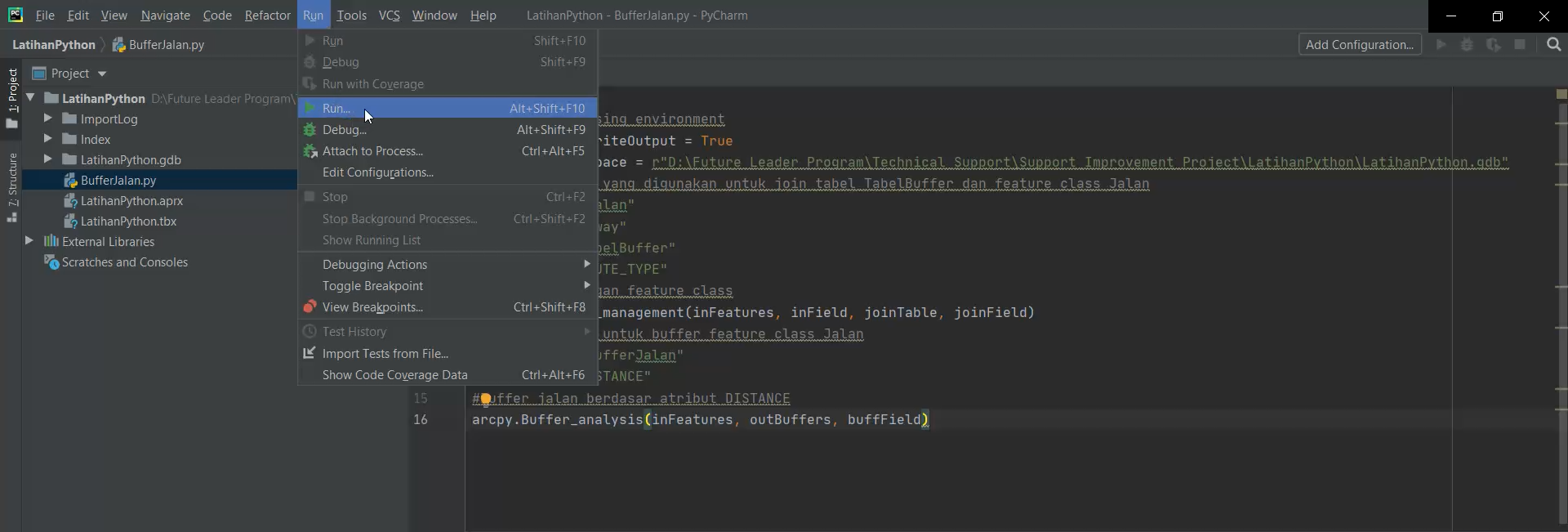Image resolution: width=1568 pixels, height=532 pixels.
Task: Open the Structure tool window sidebar
Action: 12,187
